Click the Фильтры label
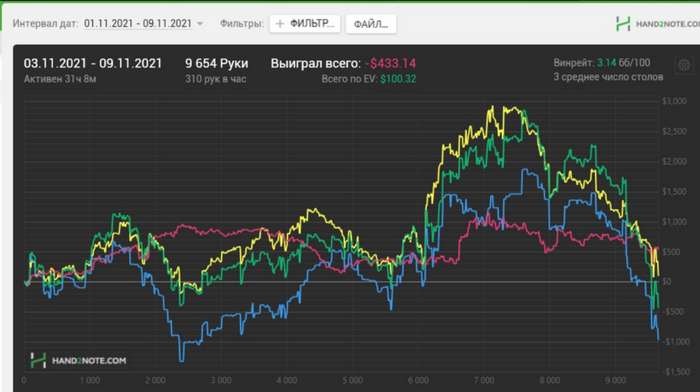This screenshot has width=700, height=392. point(242,24)
